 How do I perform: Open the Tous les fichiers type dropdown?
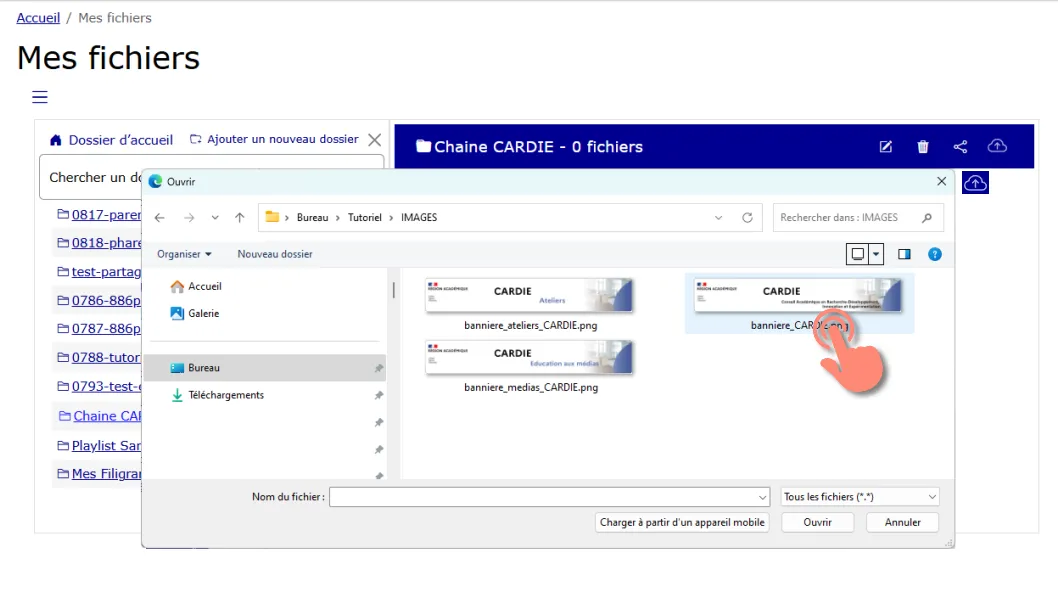coord(860,497)
